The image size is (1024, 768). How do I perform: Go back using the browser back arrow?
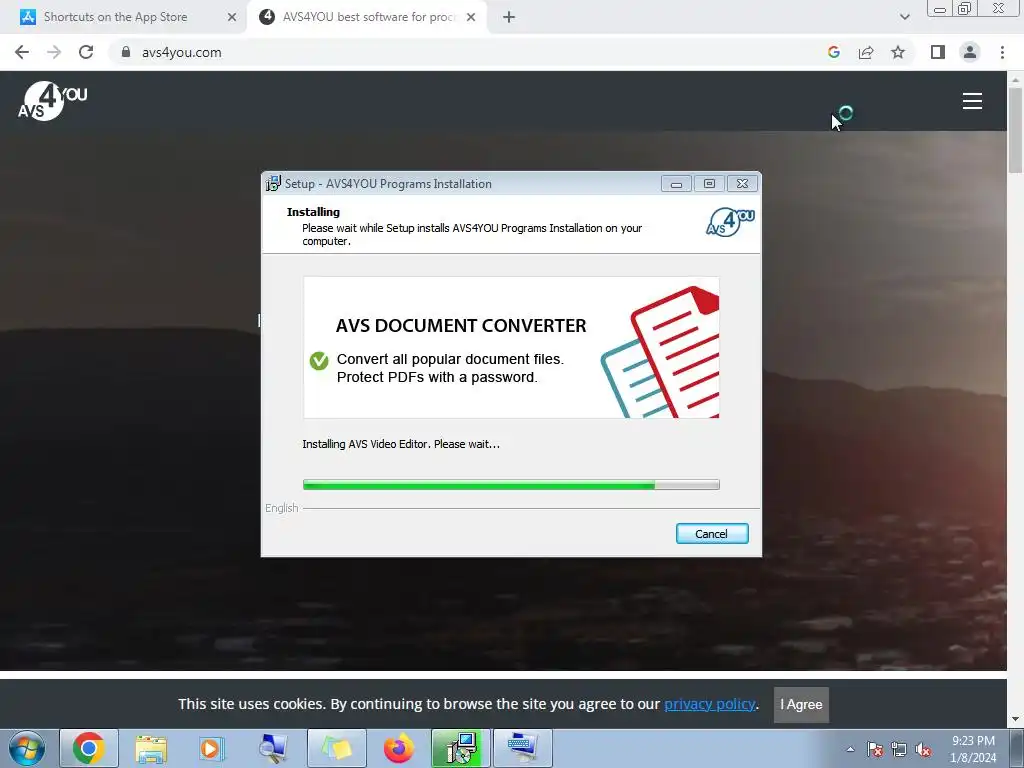click(22, 52)
